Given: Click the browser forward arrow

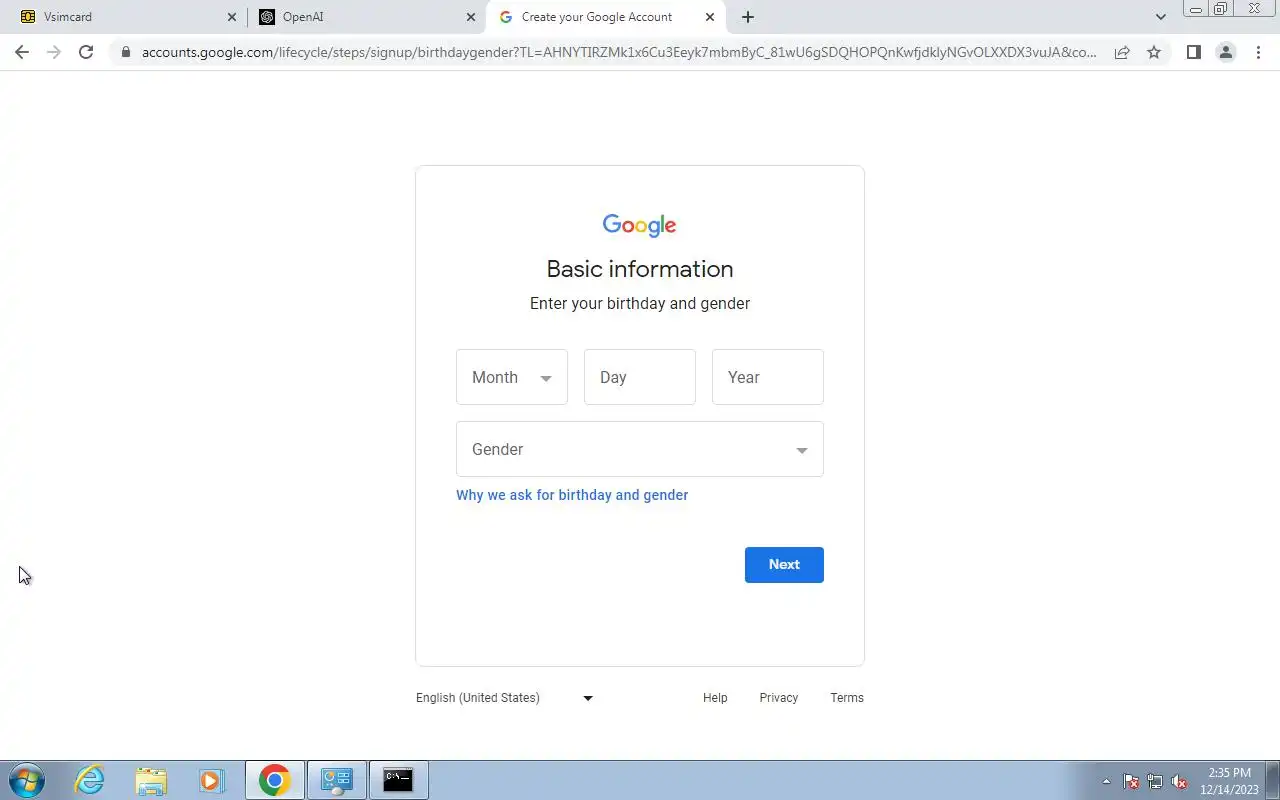Looking at the screenshot, I should pos(54,52).
